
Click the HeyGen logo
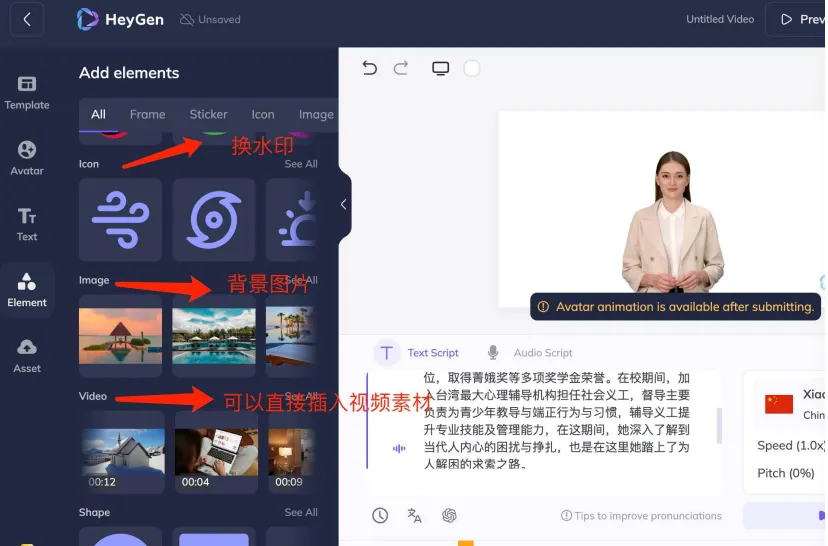tap(120, 20)
